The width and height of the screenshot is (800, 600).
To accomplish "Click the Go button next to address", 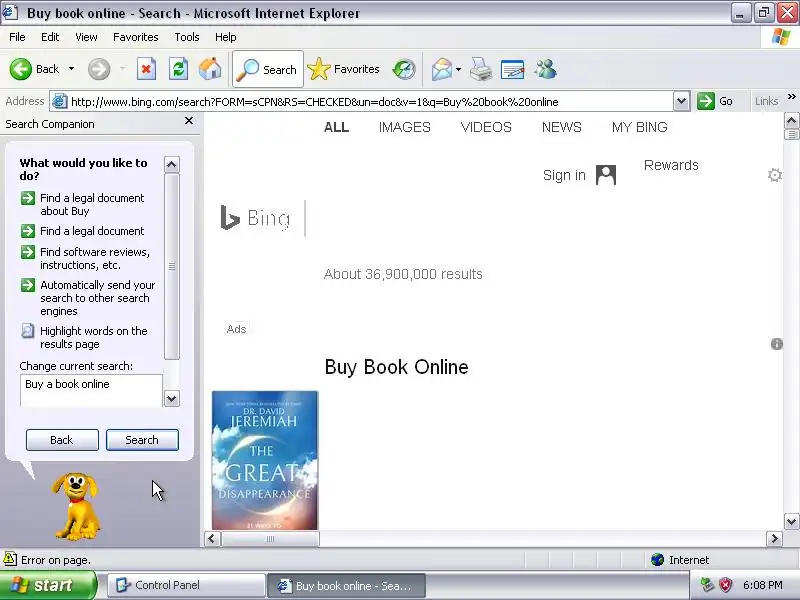I will coord(715,101).
